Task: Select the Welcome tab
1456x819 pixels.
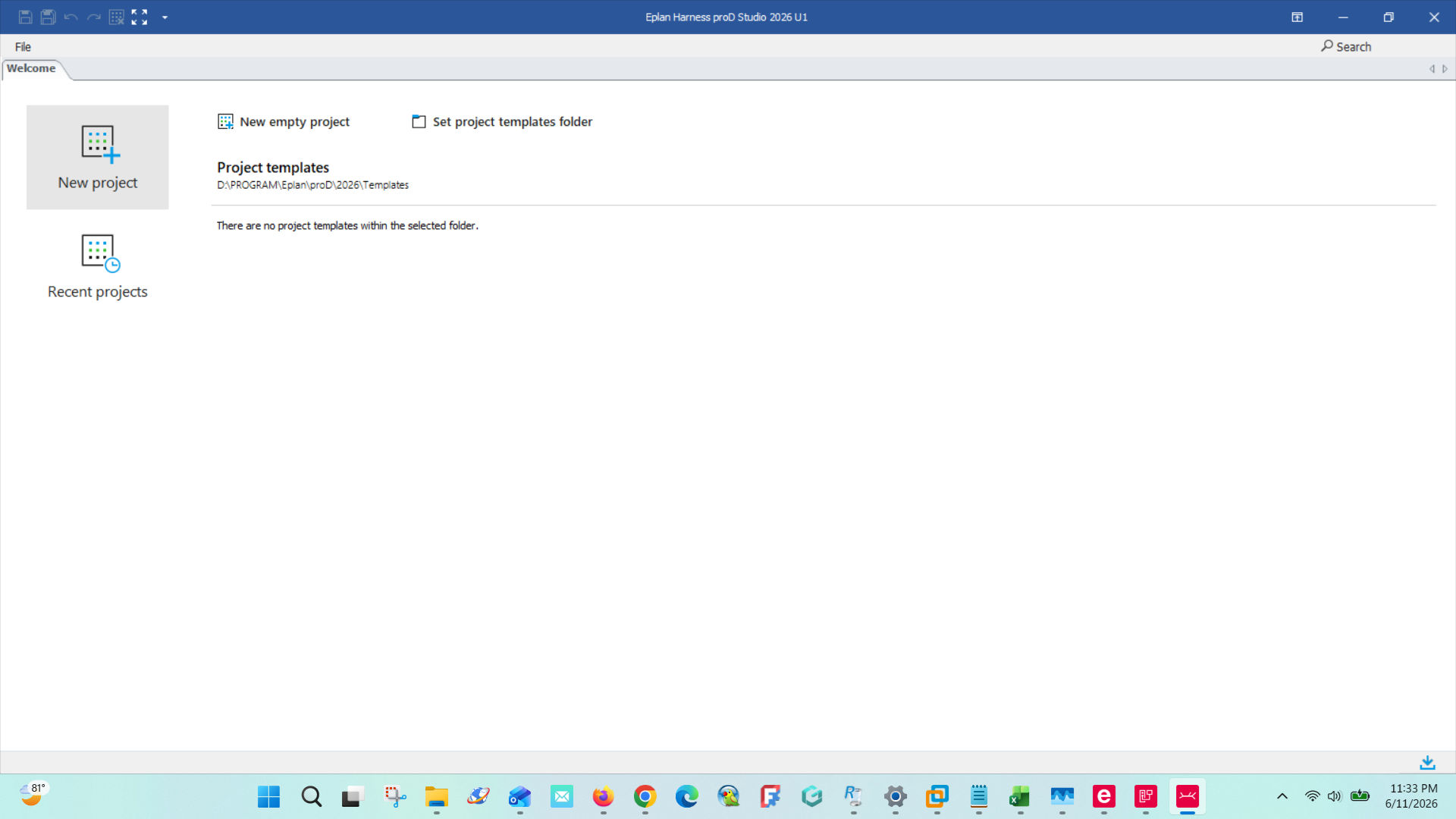Action: tap(31, 68)
